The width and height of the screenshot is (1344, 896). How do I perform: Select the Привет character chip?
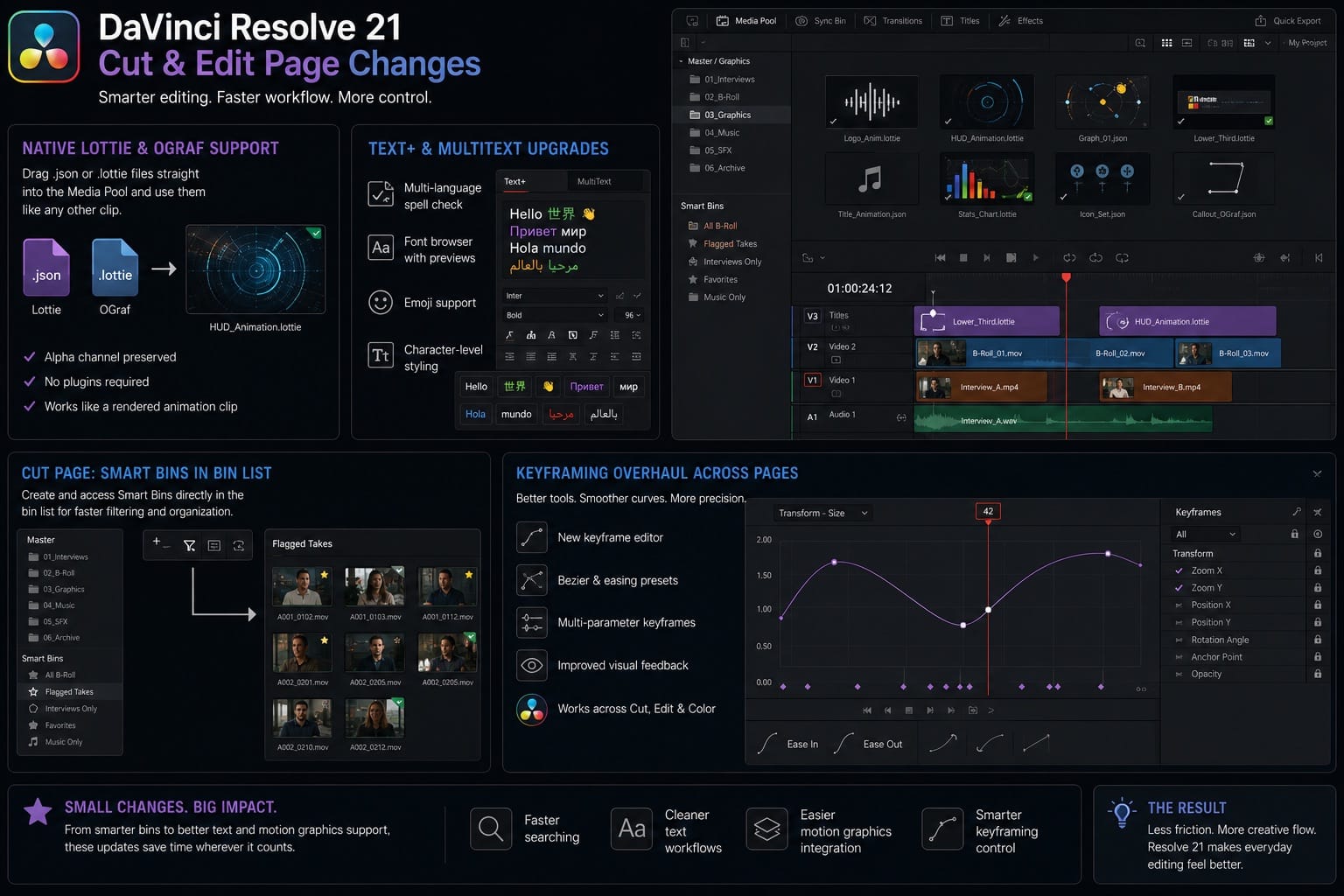coord(586,387)
